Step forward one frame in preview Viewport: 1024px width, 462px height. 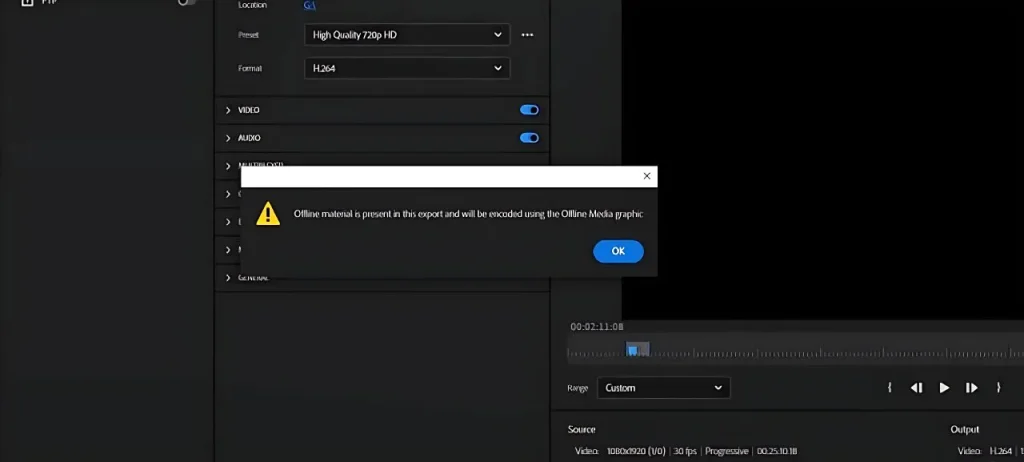(x=971, y=388)
